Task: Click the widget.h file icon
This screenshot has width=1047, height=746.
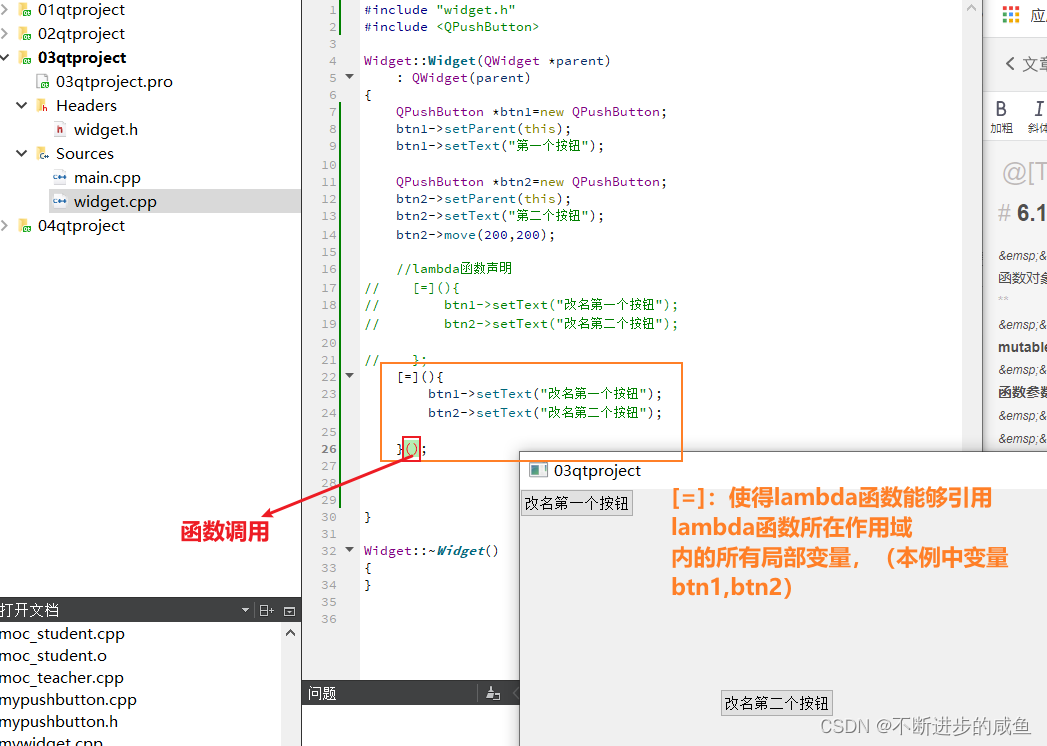Action: click(x=60, y=130)
